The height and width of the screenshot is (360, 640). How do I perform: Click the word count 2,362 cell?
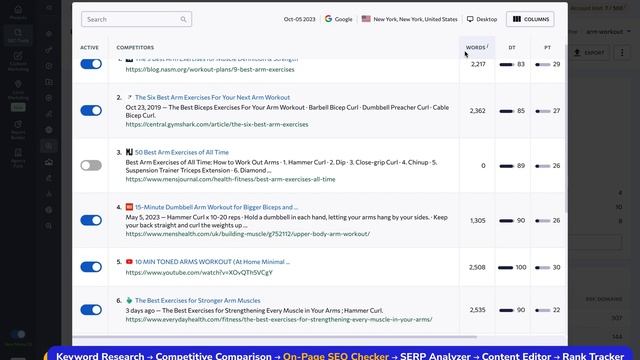click(477, 111)
